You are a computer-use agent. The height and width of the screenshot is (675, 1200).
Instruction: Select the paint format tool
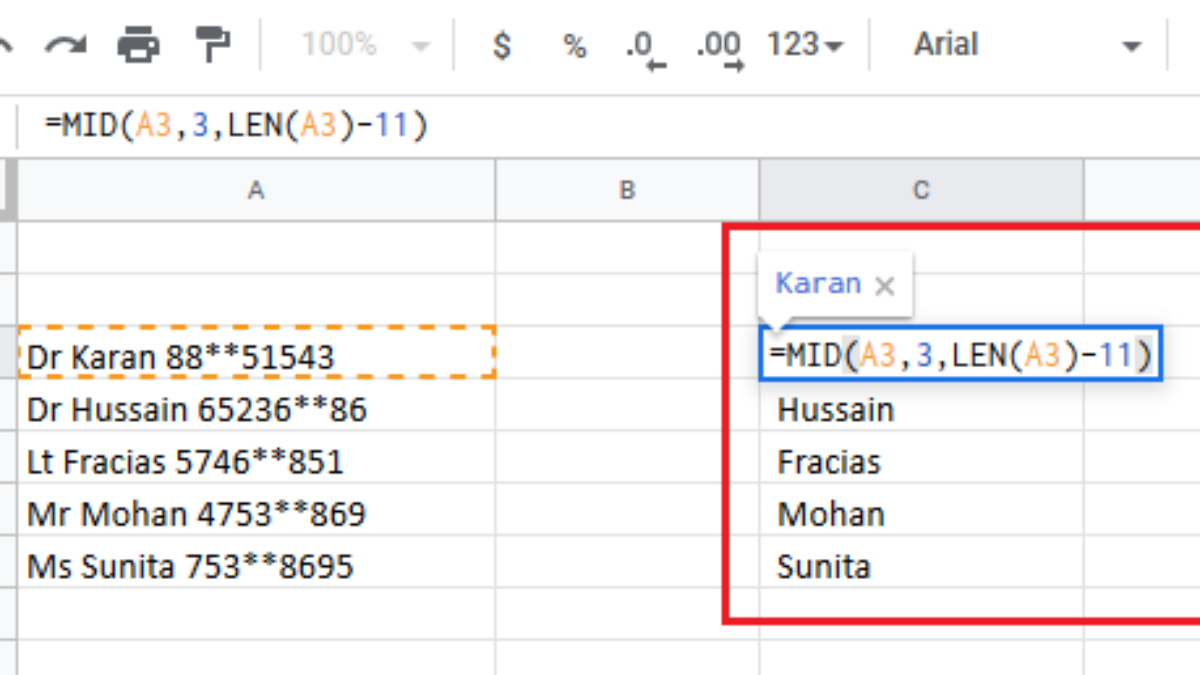(x=212, y=45)
